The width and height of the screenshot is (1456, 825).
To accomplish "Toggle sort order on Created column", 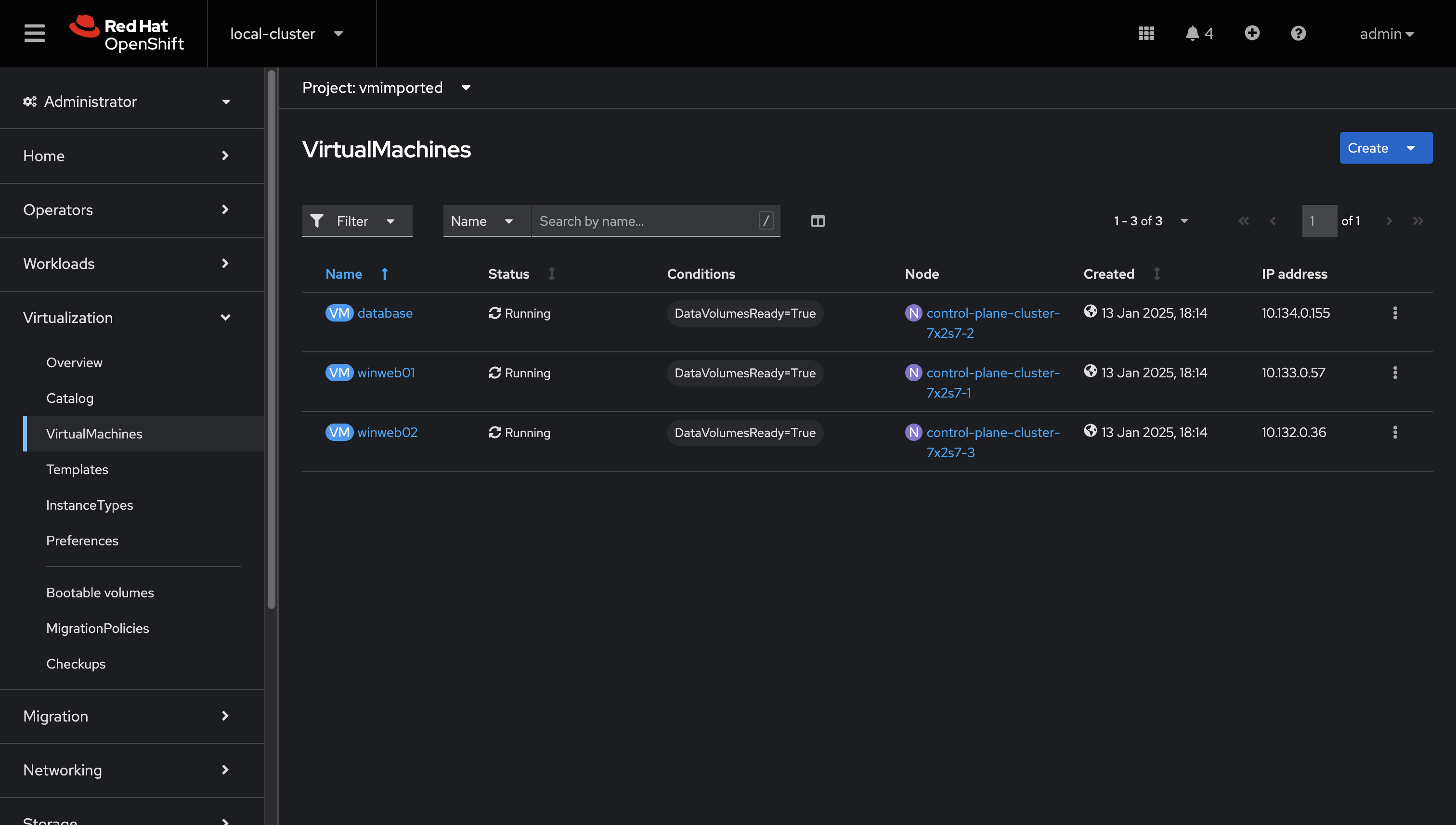I will (1157, 274).
